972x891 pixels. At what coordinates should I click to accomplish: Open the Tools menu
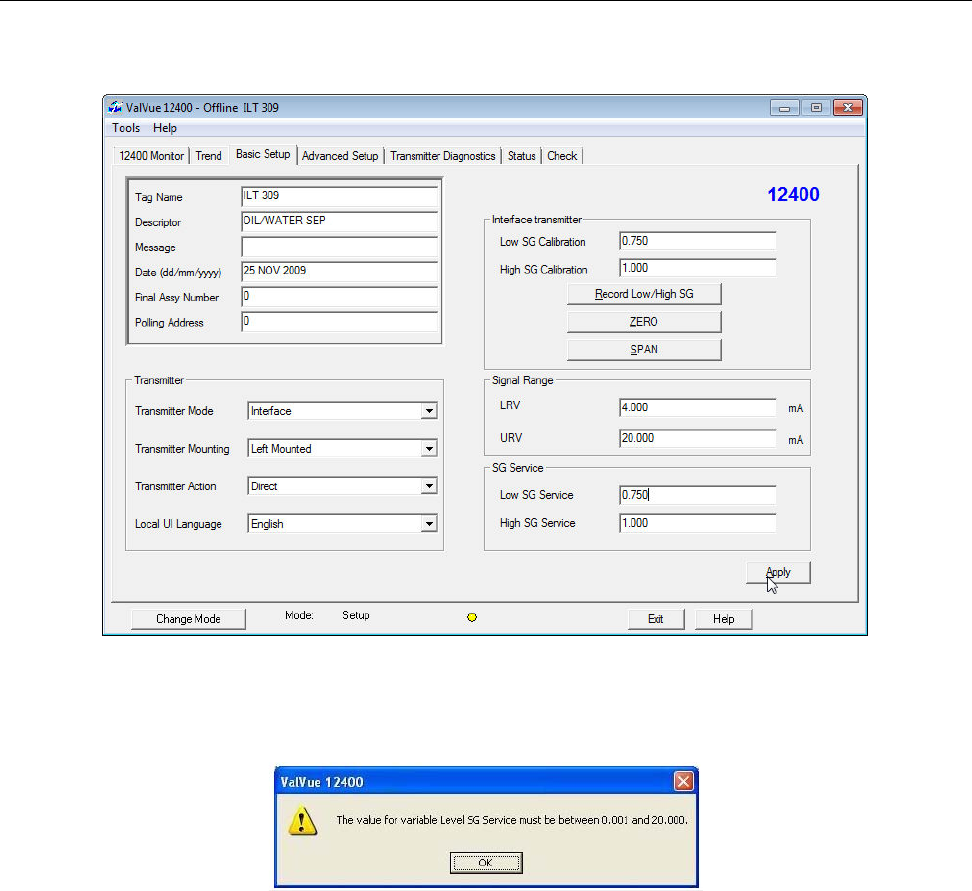pos(126,128)
